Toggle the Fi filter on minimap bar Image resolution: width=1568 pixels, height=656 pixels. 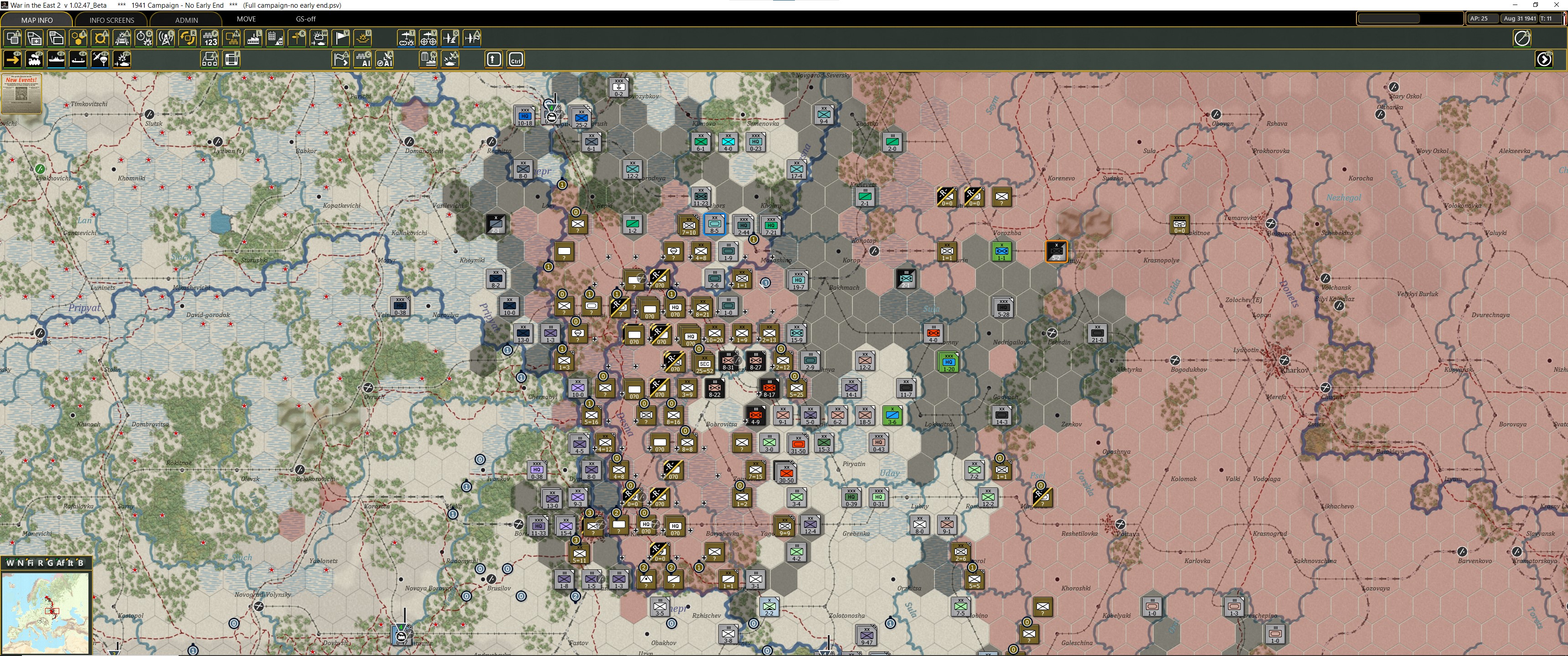31,563
